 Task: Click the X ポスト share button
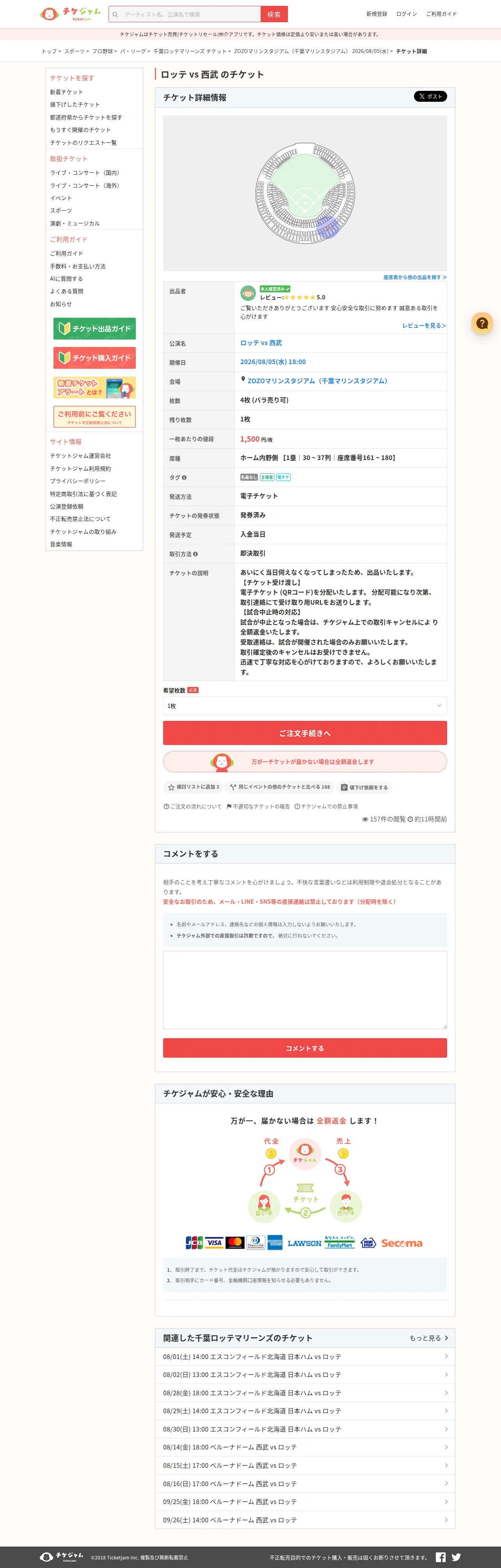click(x=430, y=96)
